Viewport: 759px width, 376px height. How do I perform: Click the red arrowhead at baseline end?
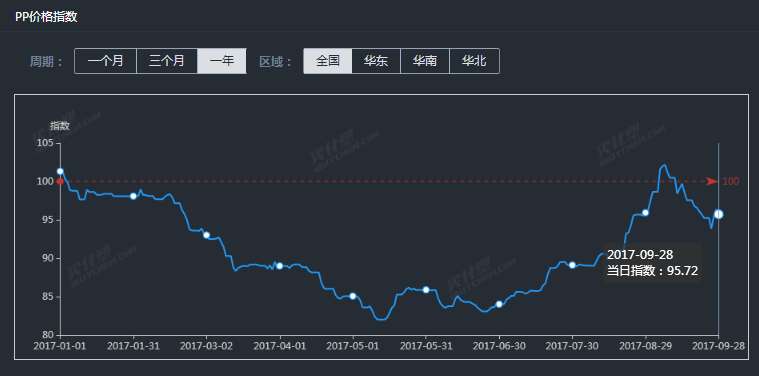point(712,181)
